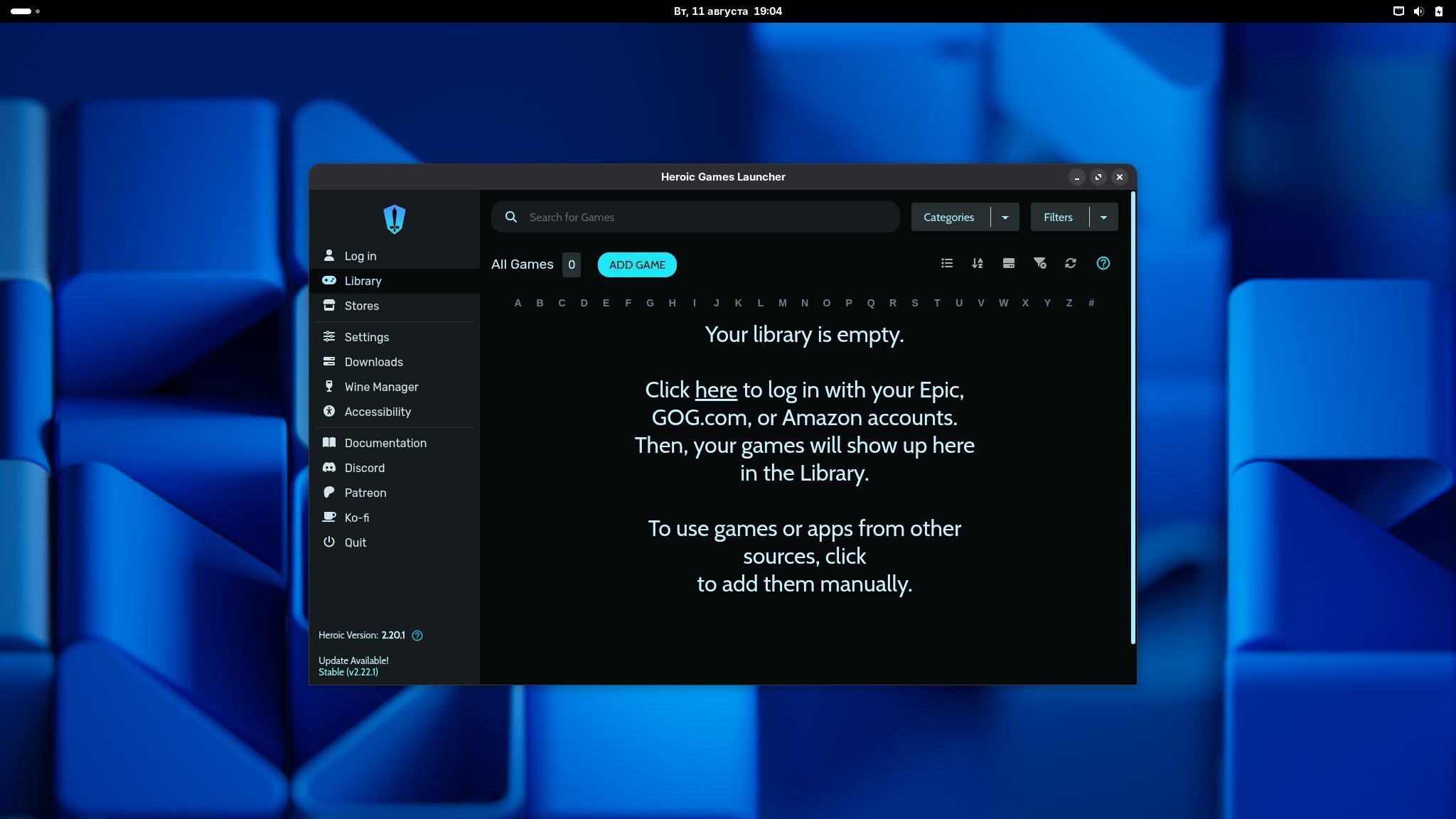Filter the library by letter G

pos(650,303)
